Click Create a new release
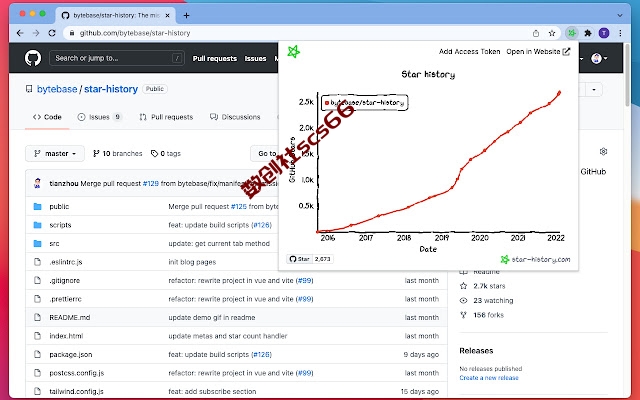 489,378
